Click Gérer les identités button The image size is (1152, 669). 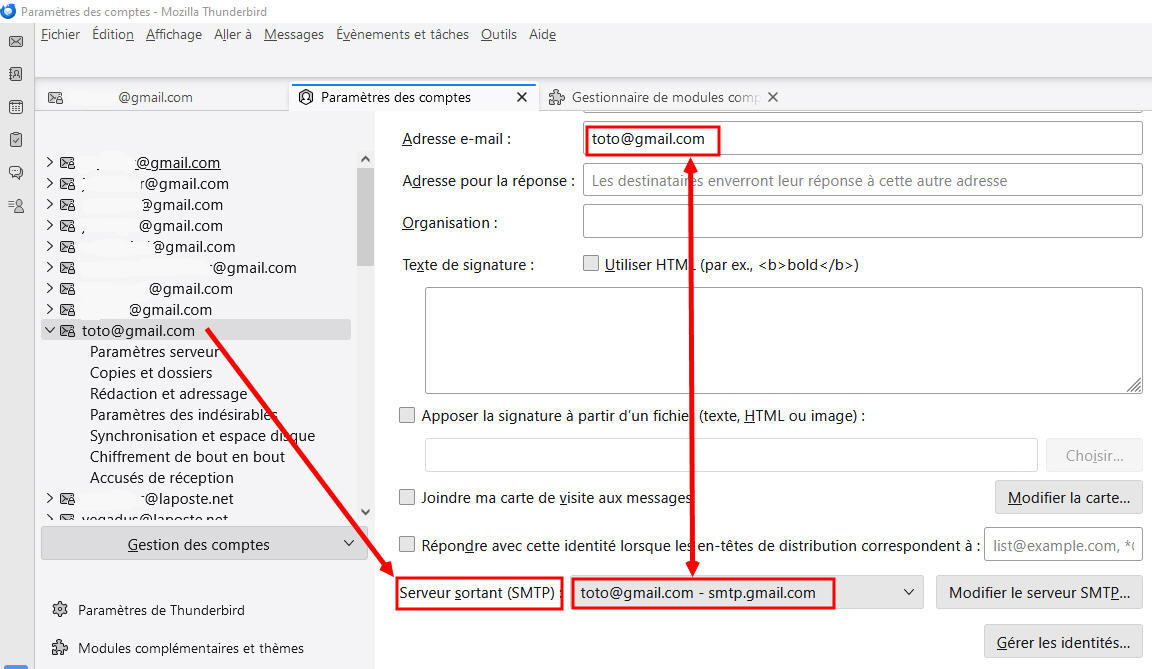(x=1063, y=643)
